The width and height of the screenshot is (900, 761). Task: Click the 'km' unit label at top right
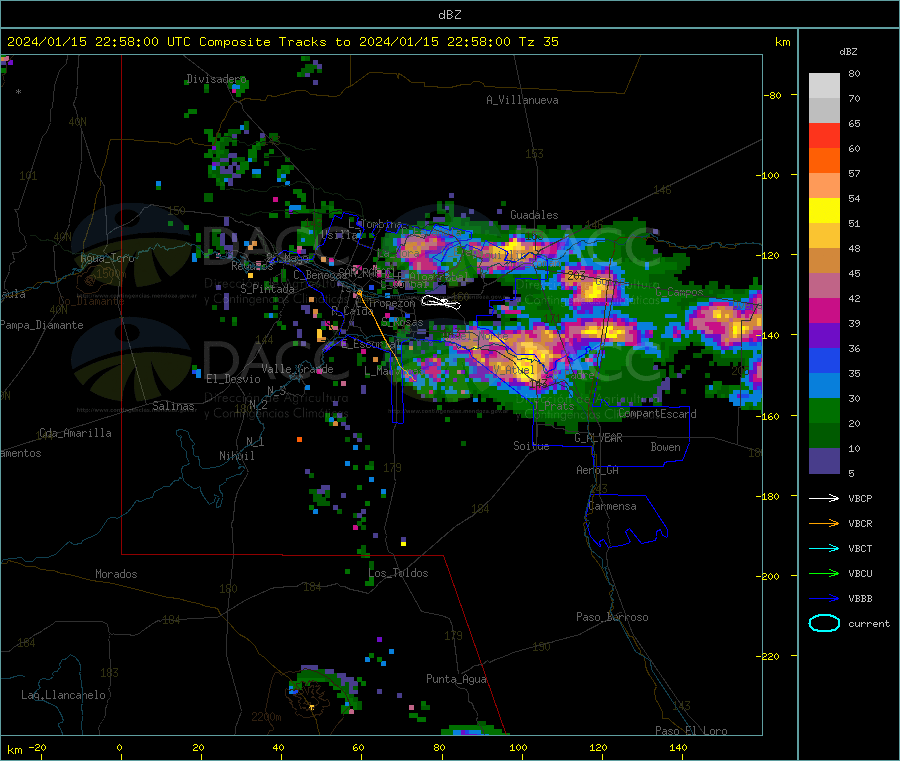[x=782, y=42]
